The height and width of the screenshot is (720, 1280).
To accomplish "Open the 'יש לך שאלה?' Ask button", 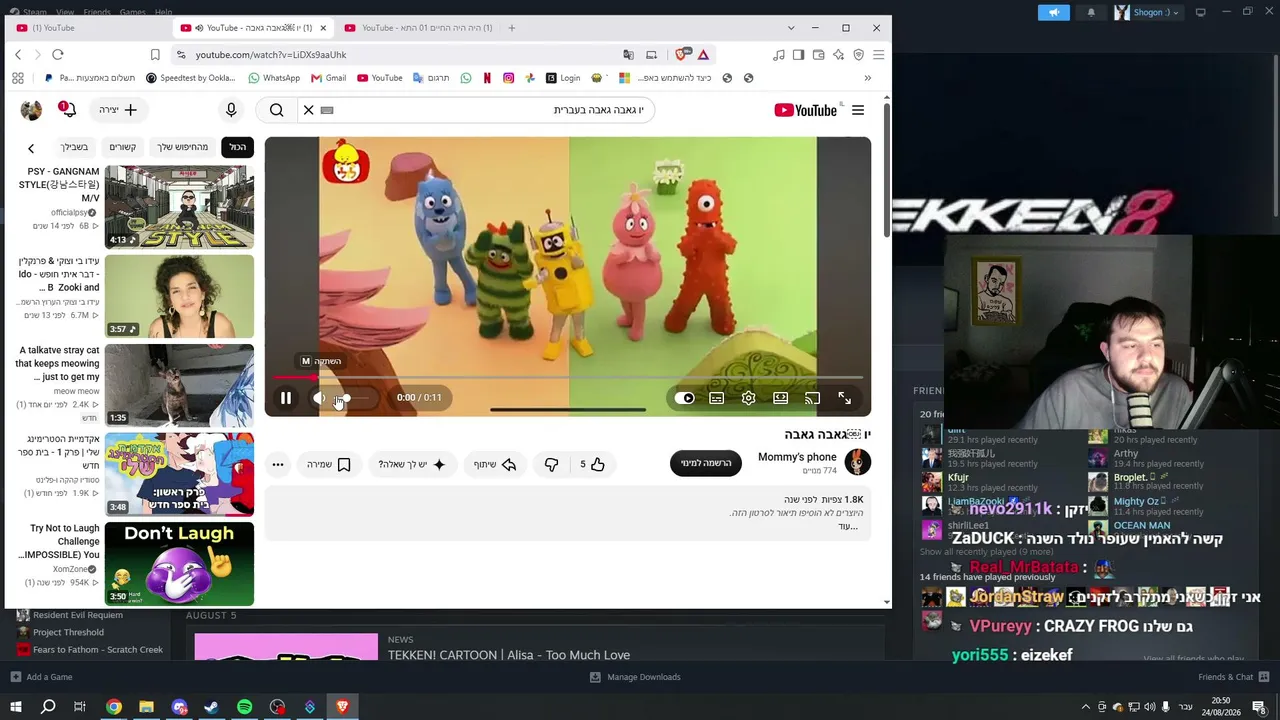I will coord(412,464).
